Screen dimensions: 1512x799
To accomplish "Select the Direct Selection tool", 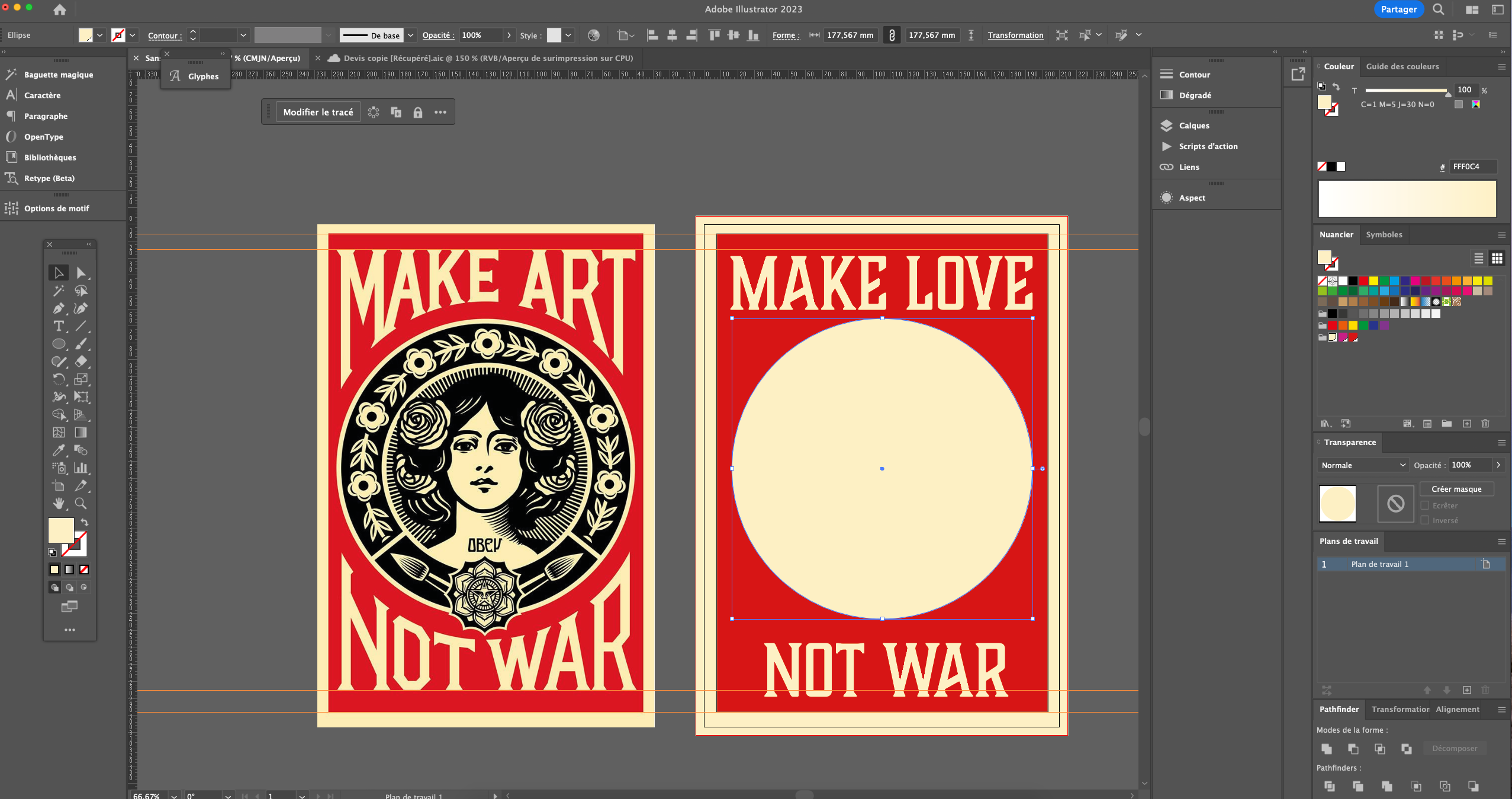I will [81, 273].
